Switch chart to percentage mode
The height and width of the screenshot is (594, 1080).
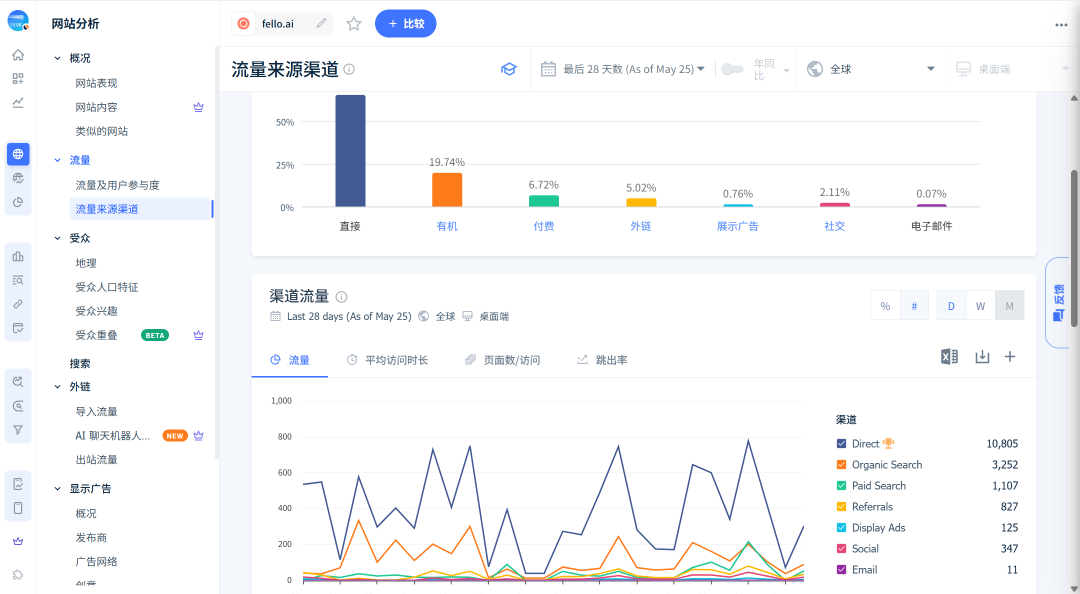pos(885,306)
